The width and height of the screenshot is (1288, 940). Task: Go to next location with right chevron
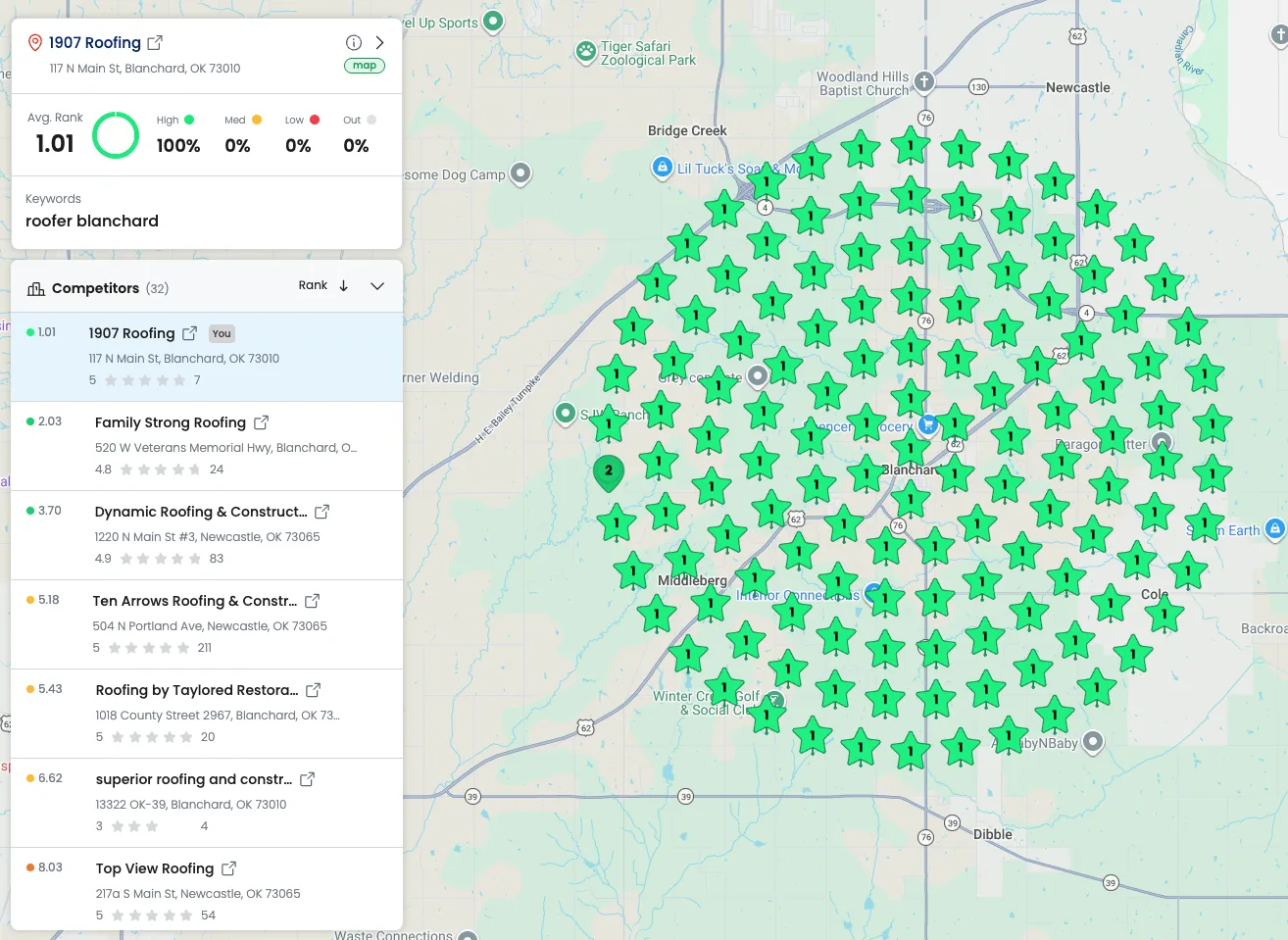point(379,43)
